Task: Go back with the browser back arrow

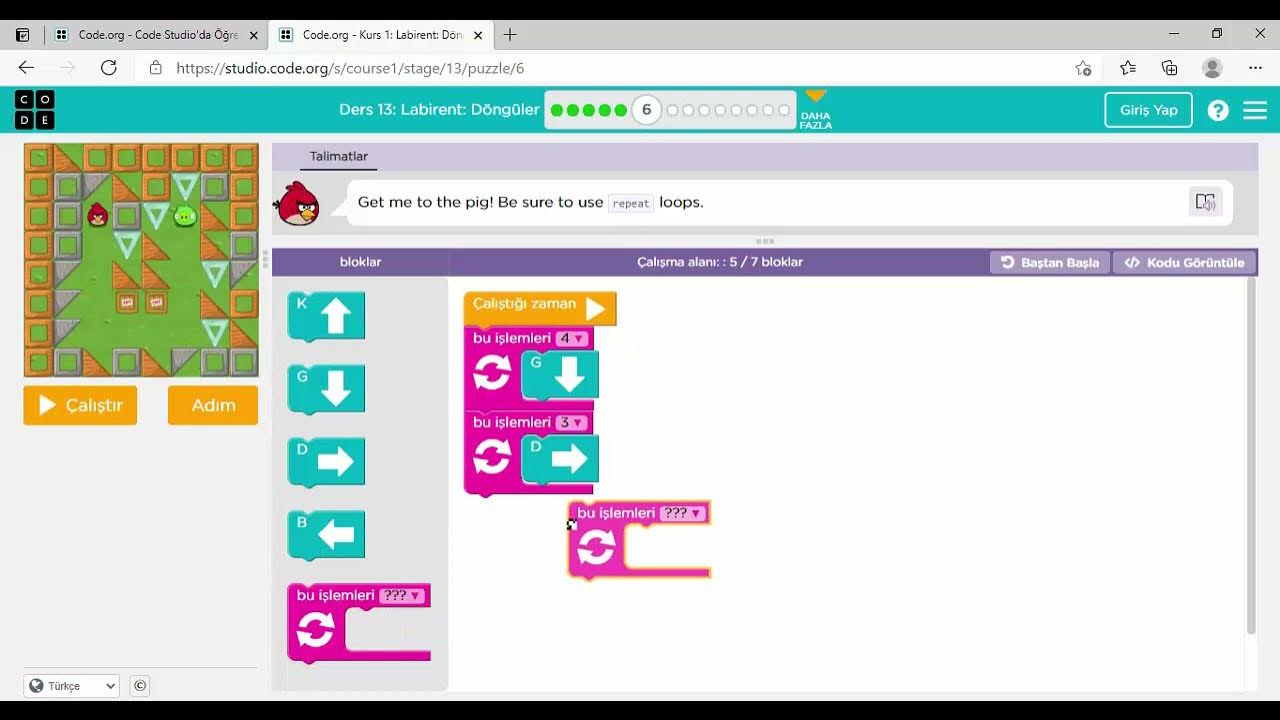Action: click(x=27, y=68)
